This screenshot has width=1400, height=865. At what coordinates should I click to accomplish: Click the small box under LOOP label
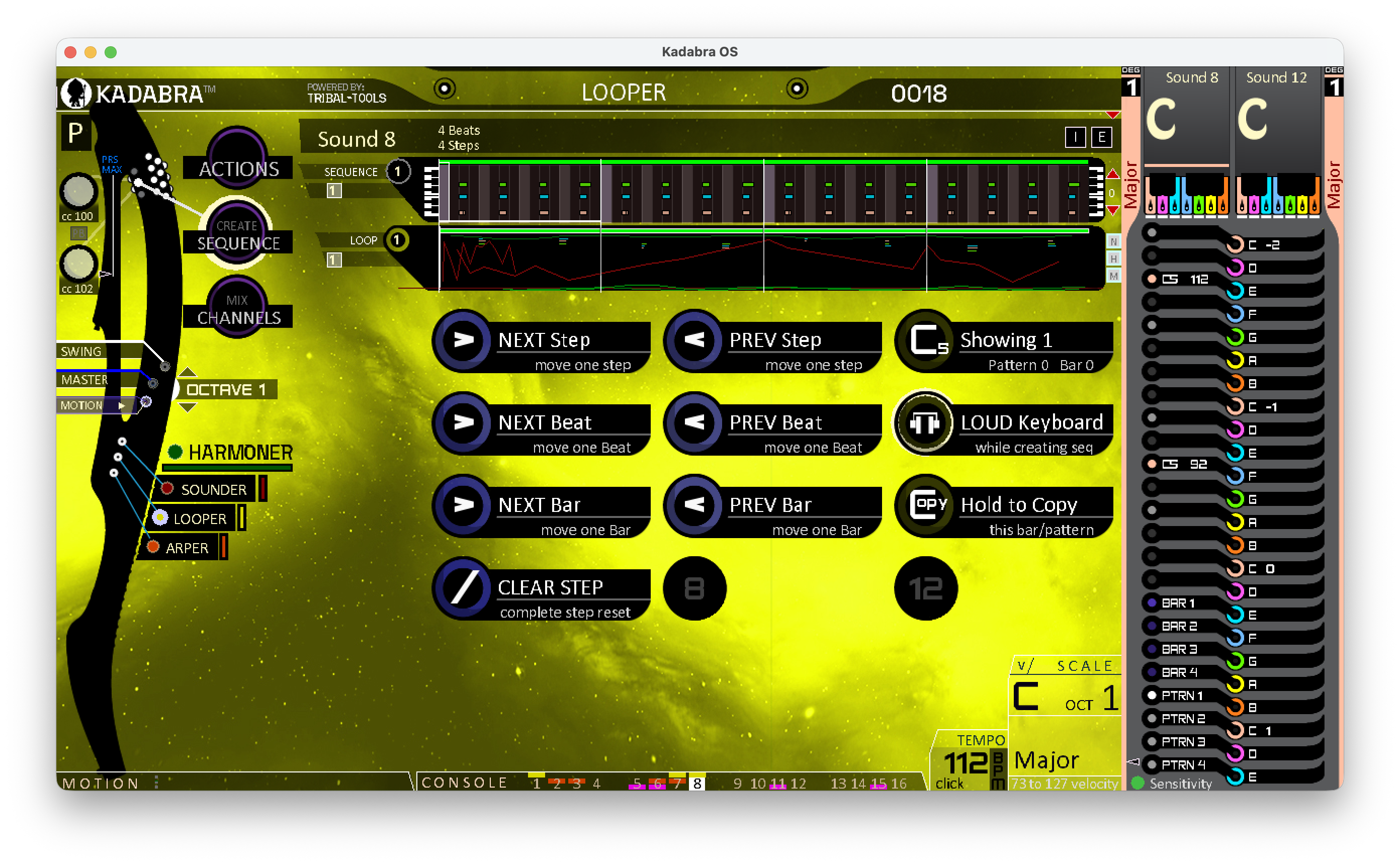click(x=334, y=261)
